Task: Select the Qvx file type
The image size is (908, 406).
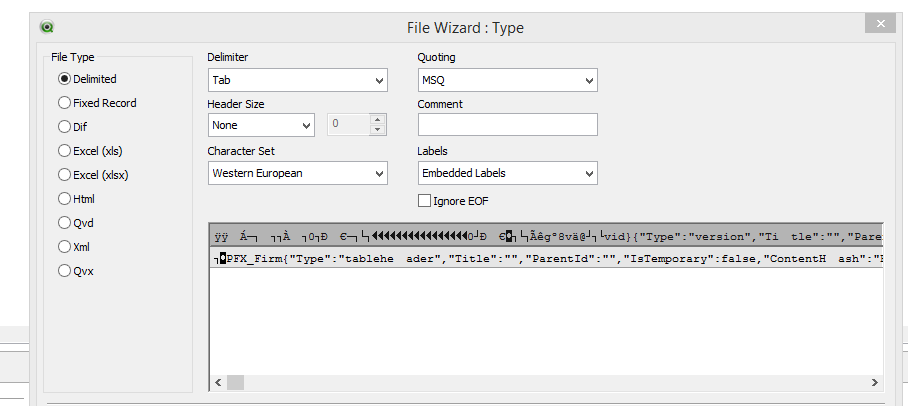Action: (65, 271)
